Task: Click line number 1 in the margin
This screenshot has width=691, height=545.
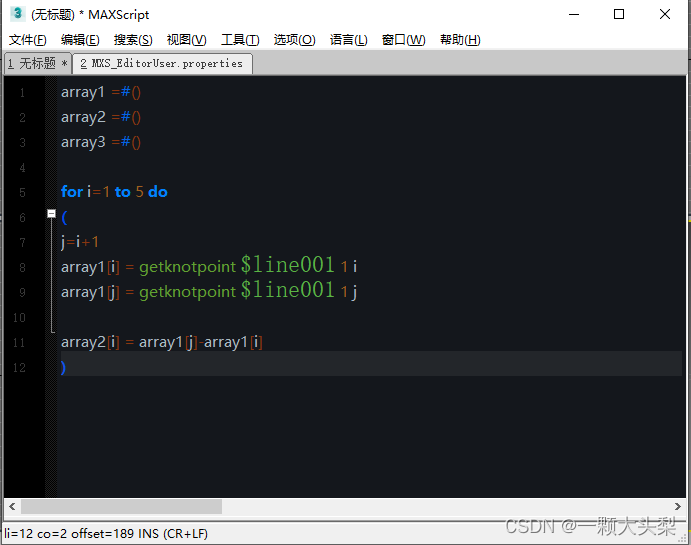Action: pos(22,93)
